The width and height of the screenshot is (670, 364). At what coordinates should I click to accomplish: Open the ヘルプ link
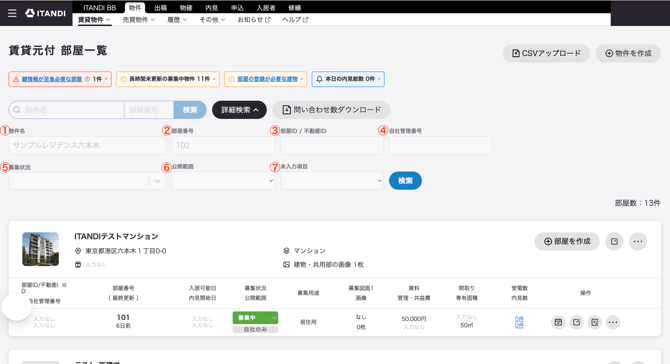295,20
